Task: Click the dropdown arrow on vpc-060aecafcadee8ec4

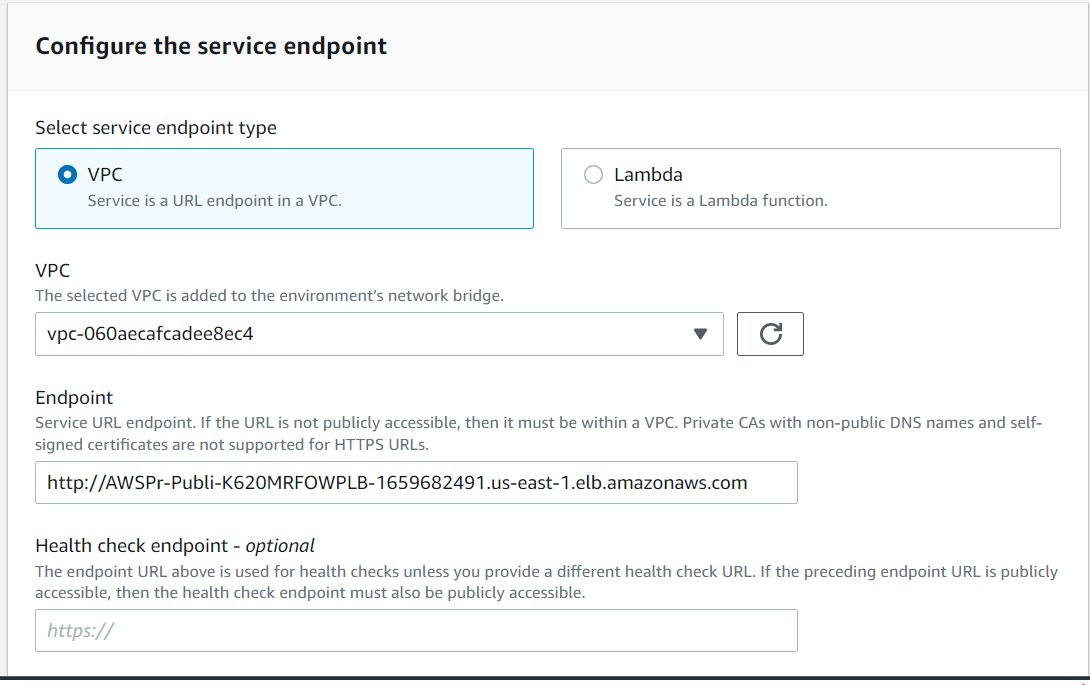Action: pos(700,334)
